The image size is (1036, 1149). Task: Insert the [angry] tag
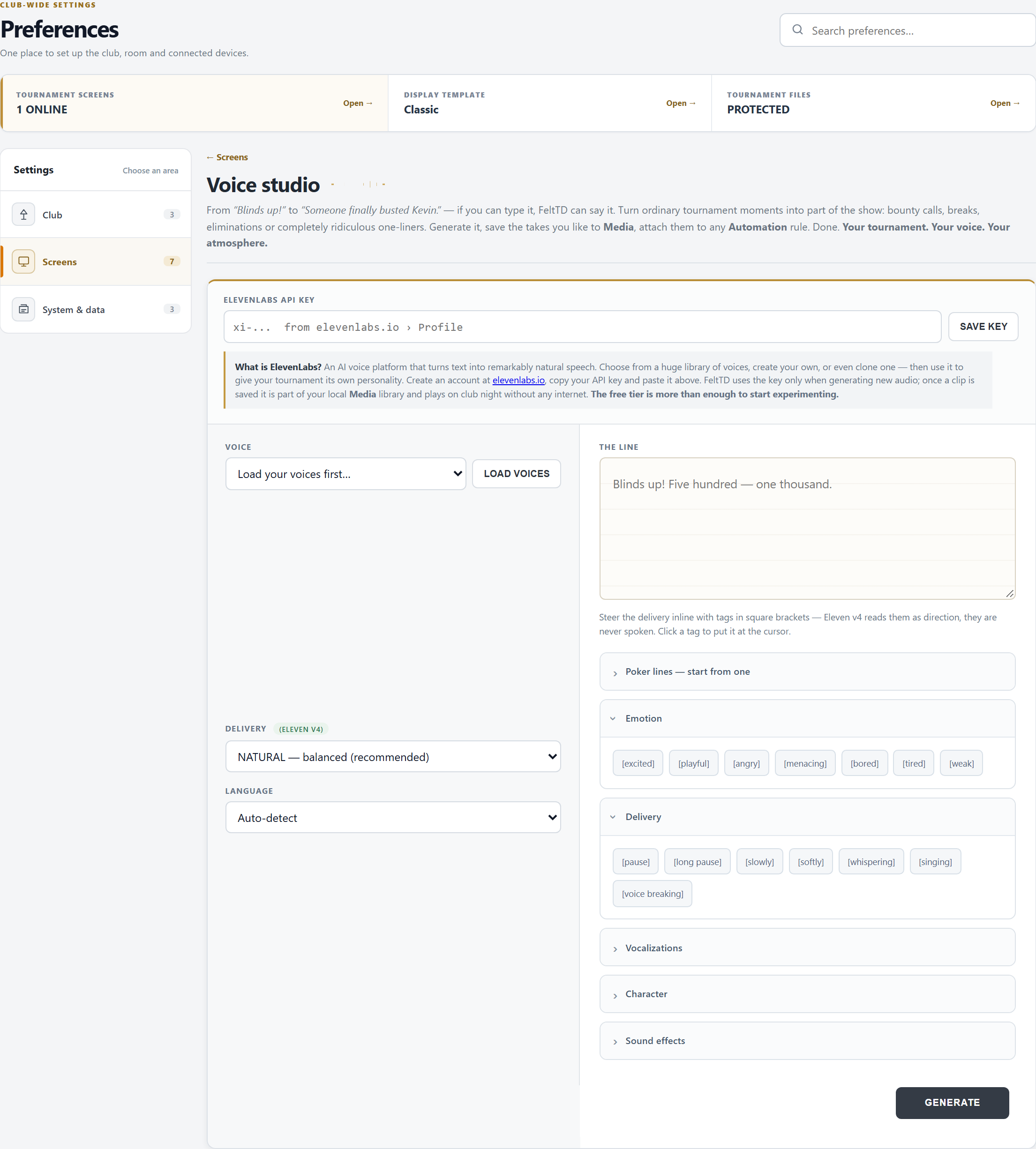746,763
